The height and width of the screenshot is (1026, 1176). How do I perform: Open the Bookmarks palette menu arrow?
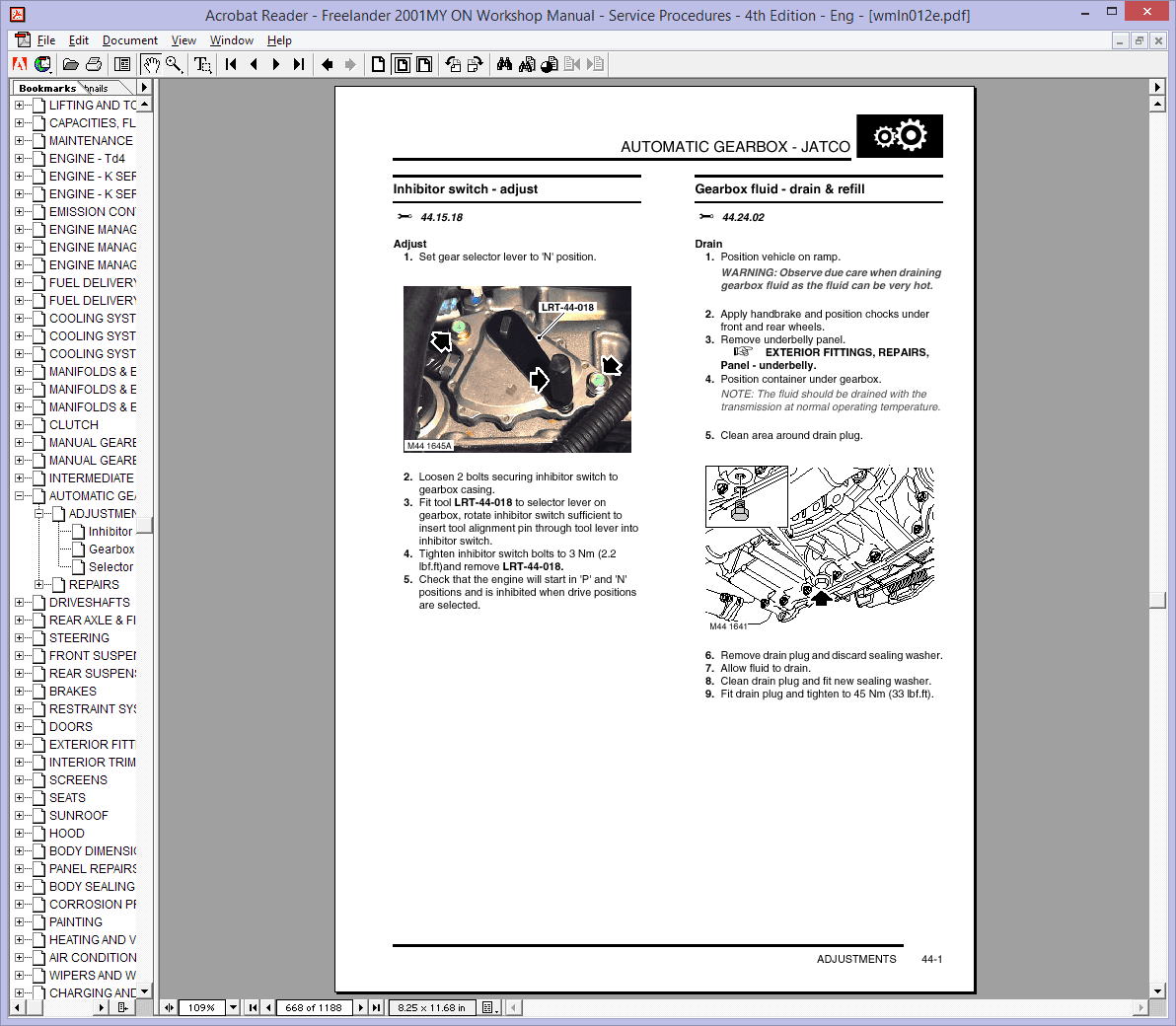tap(145, 87)
